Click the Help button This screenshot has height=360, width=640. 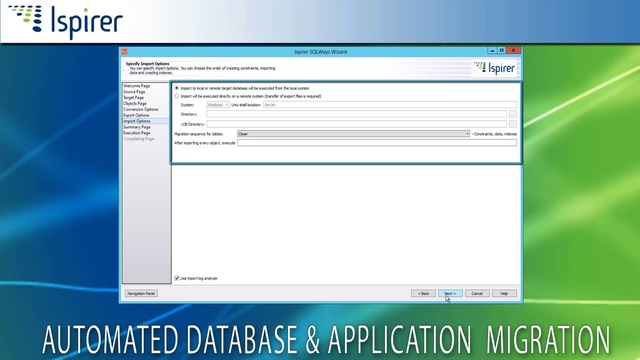point(504,293)
